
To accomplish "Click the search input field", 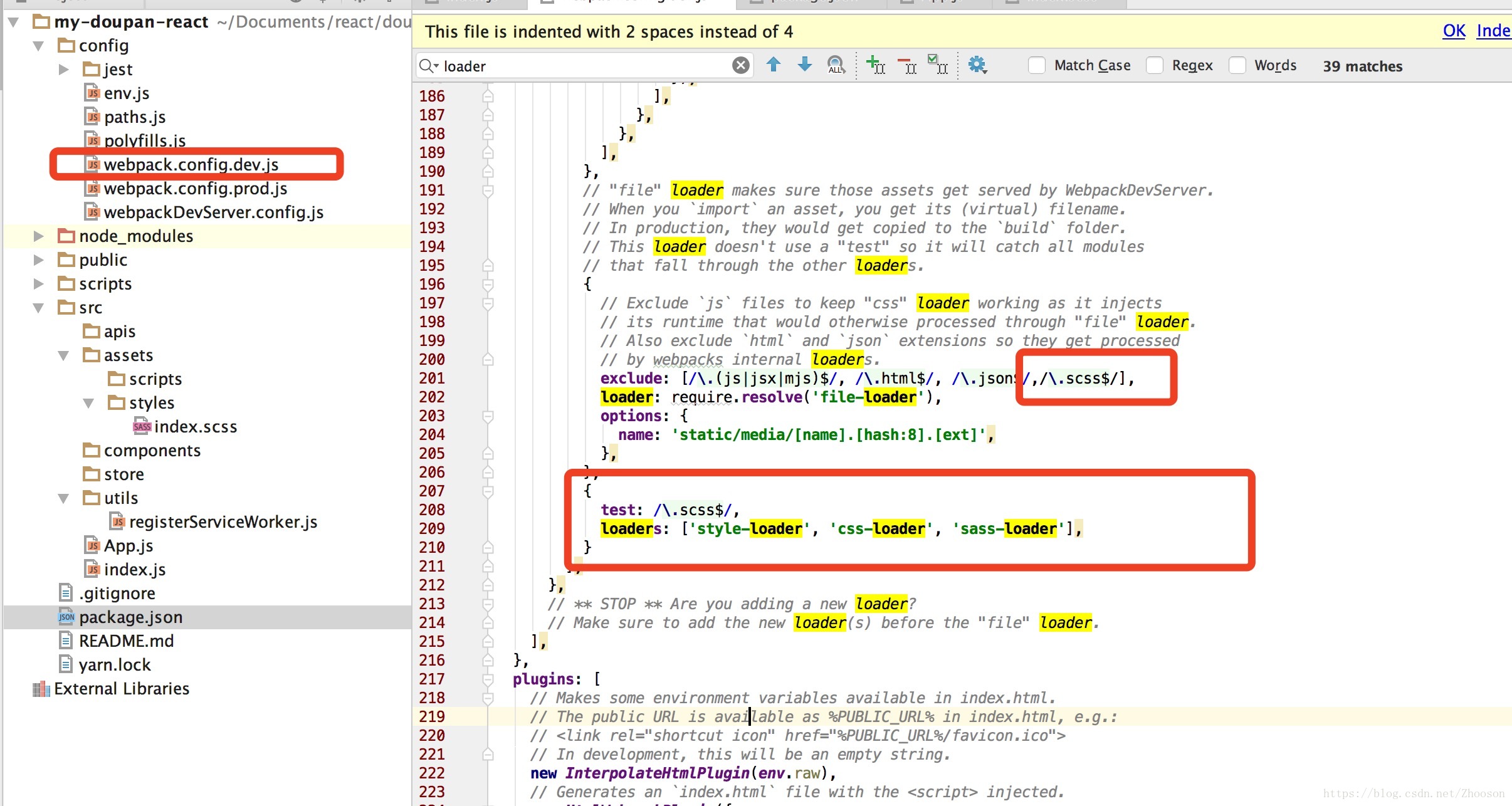I will [585, 66].
